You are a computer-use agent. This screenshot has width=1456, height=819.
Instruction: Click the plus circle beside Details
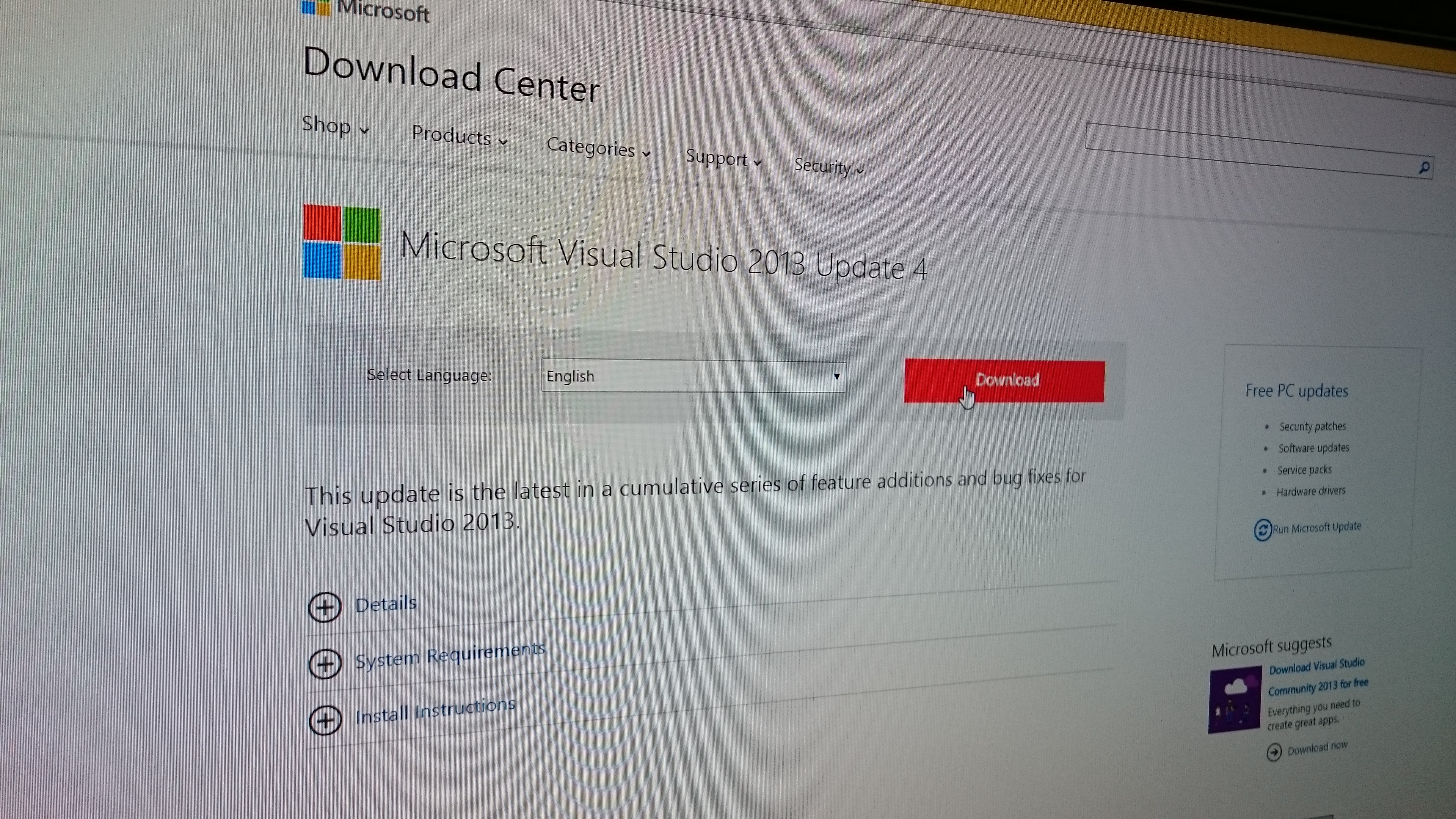point(325,608)
